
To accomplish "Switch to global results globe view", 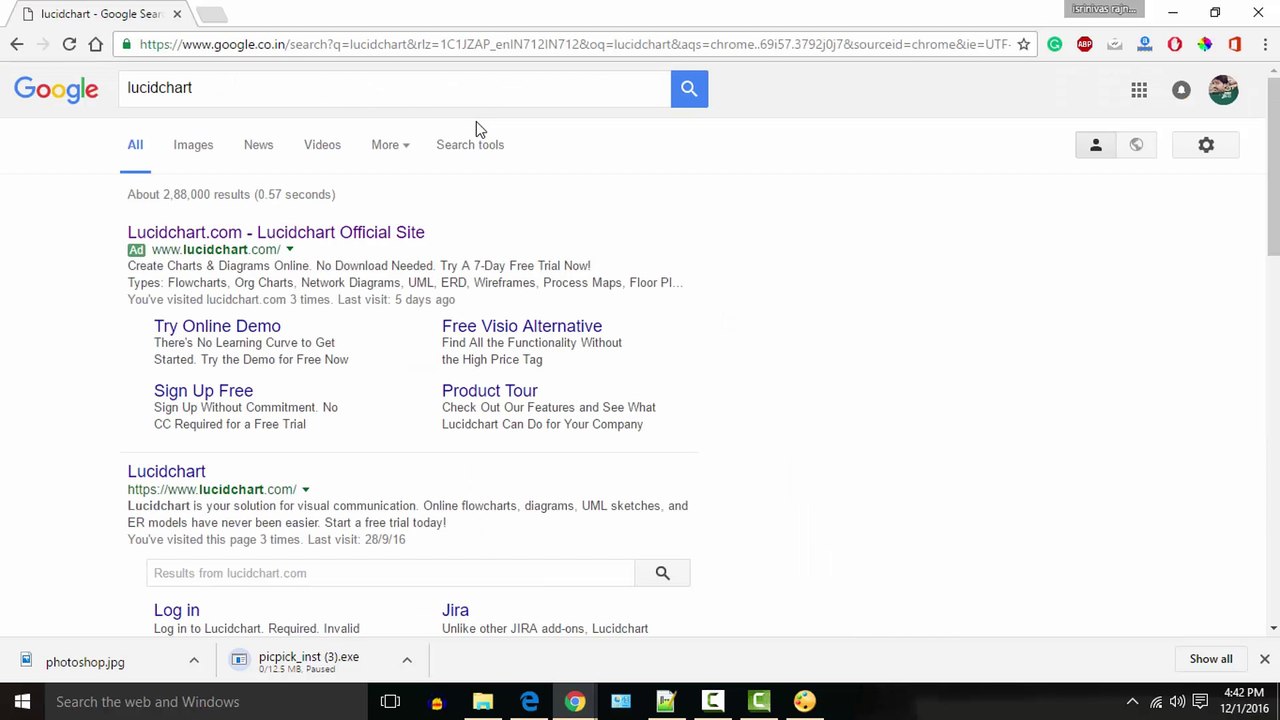I will 1136,145.
